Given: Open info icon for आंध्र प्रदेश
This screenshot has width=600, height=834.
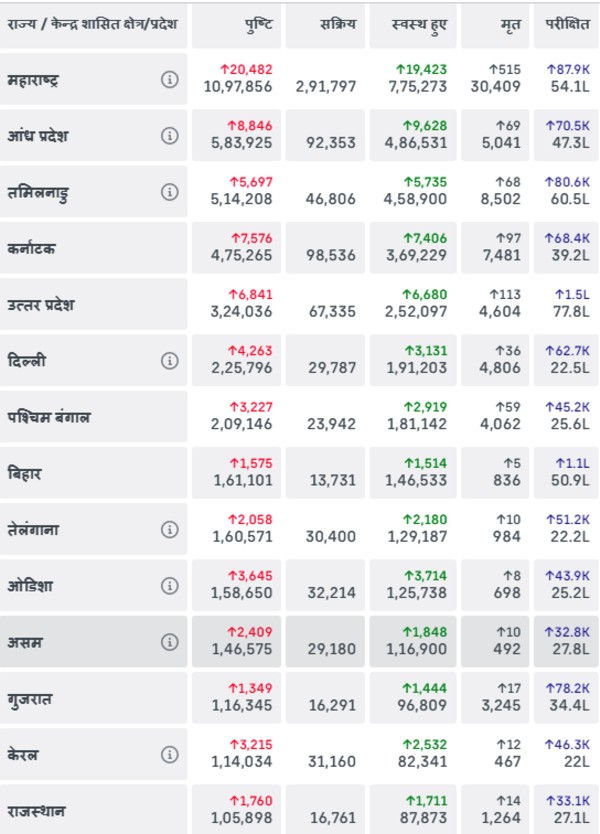Looking at the screenshot, I should click(169, 136).
